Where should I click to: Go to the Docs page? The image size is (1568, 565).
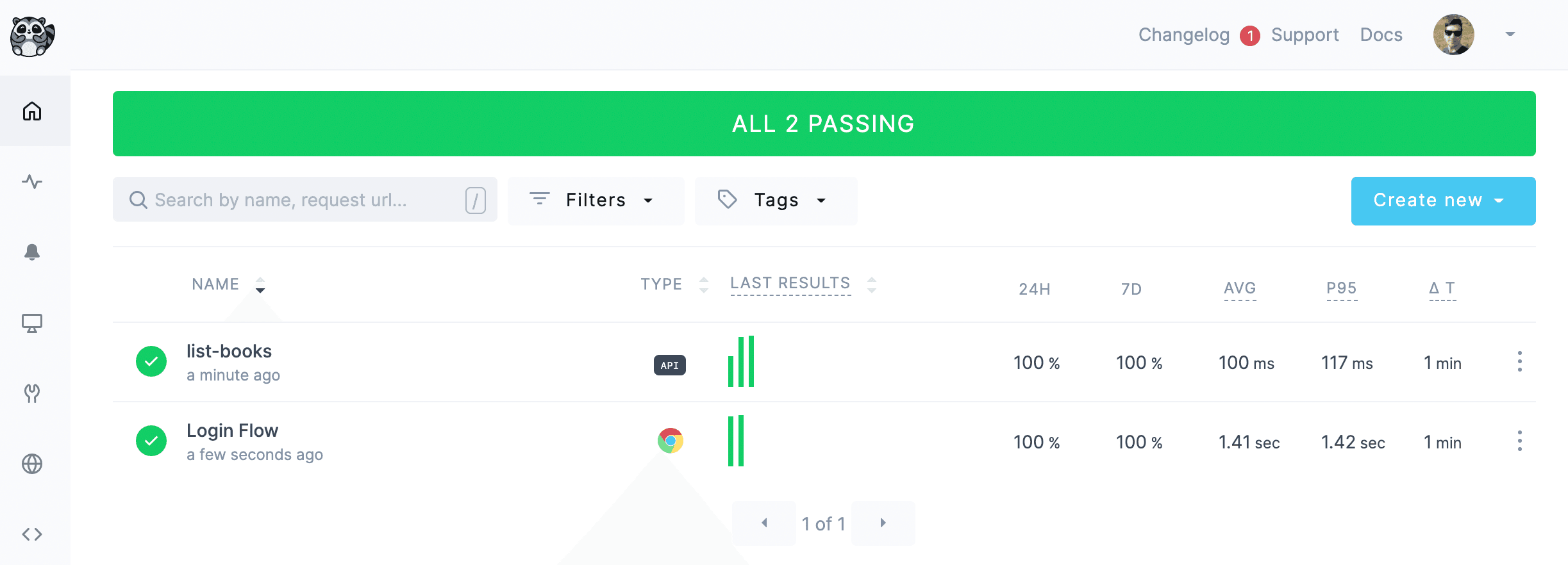1381,35
